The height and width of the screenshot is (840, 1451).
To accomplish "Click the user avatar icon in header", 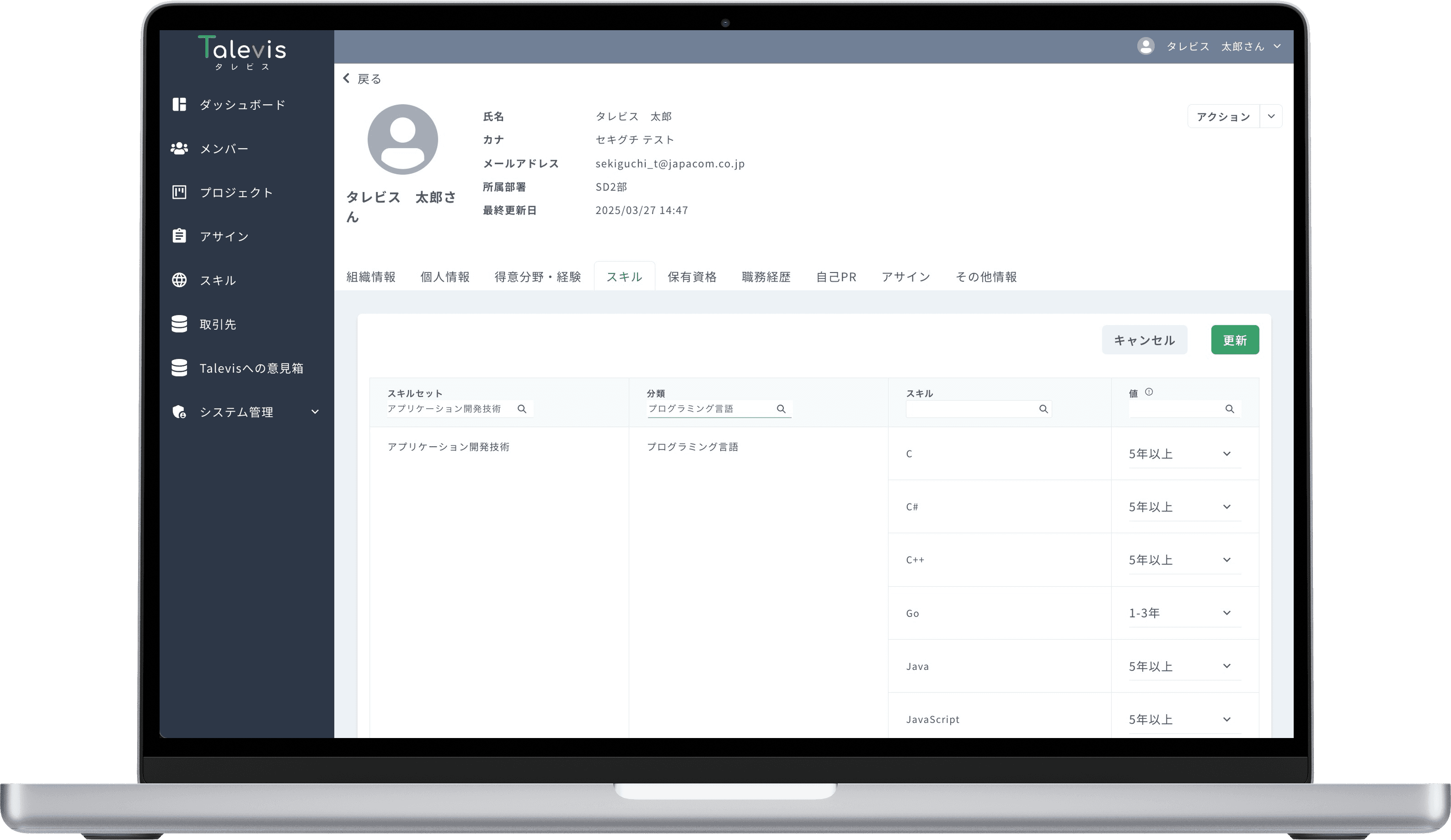I will click(x=1145, y=46).
